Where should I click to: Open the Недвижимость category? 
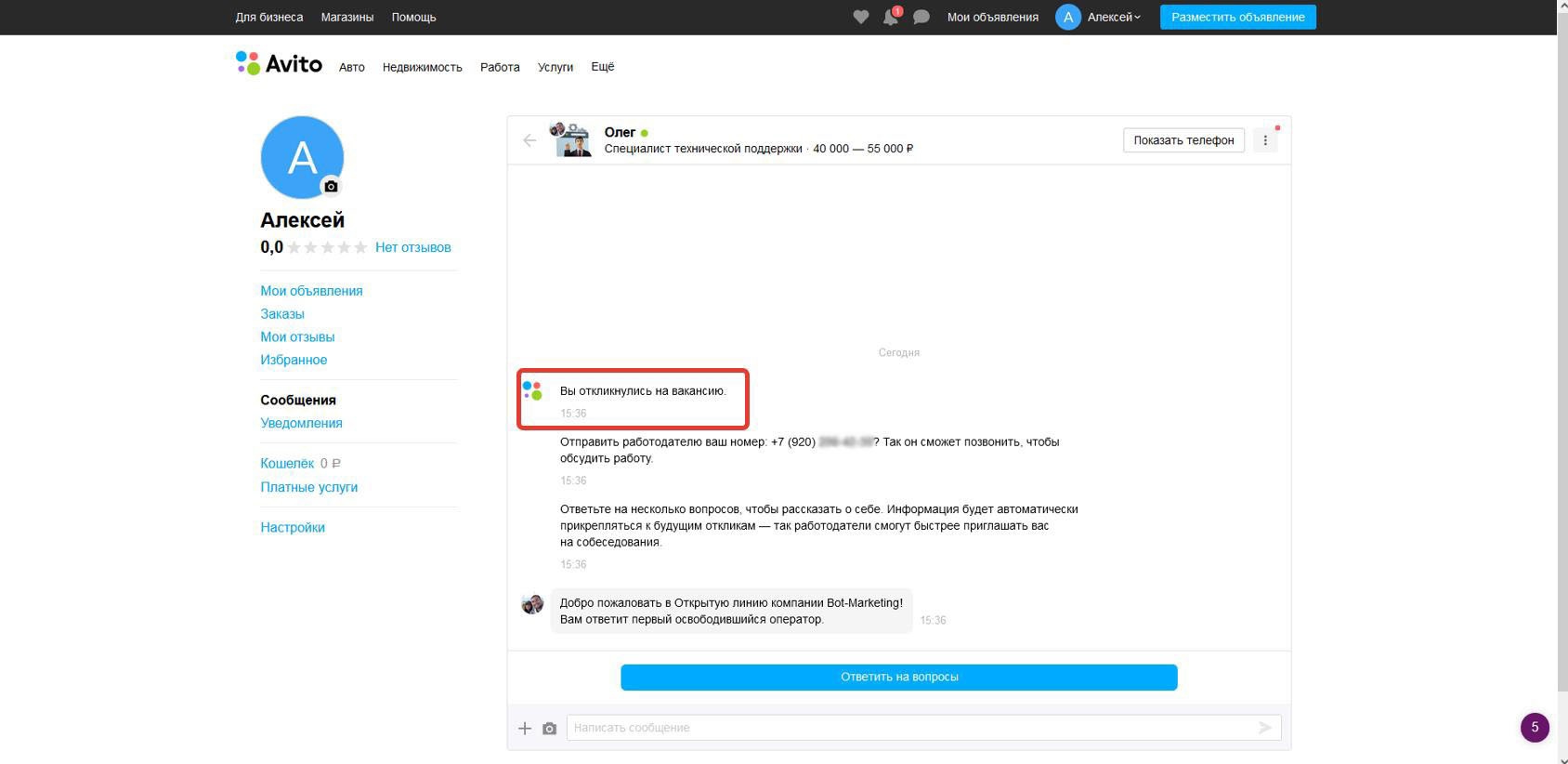click(422, 67)
